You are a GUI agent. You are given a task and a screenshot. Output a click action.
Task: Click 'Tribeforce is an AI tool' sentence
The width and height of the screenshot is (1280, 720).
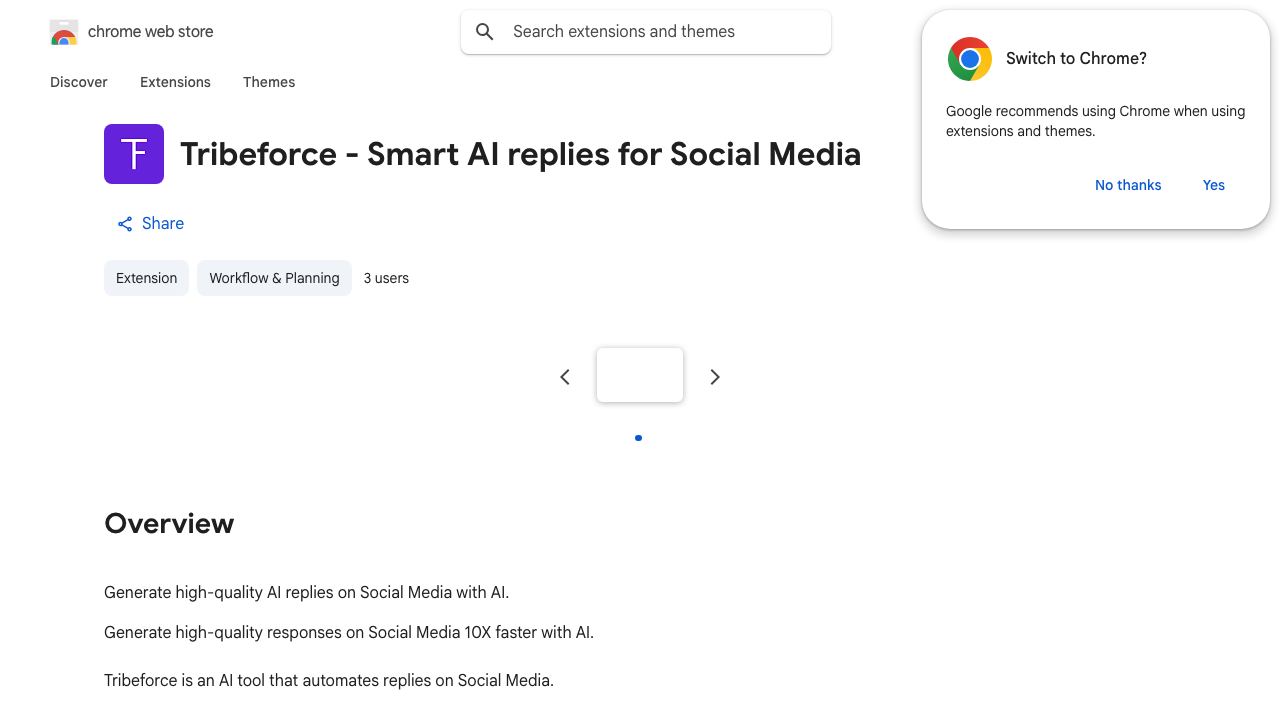[x=329, y=681]
